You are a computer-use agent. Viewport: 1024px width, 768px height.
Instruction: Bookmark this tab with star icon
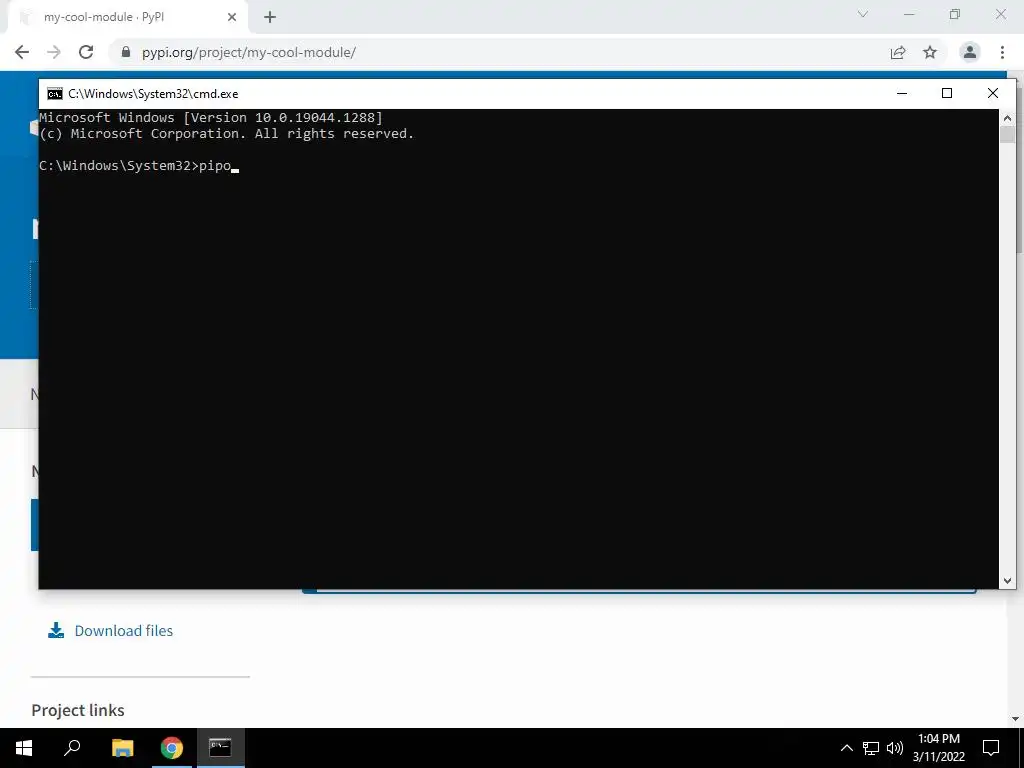click(x=930, y=52)
